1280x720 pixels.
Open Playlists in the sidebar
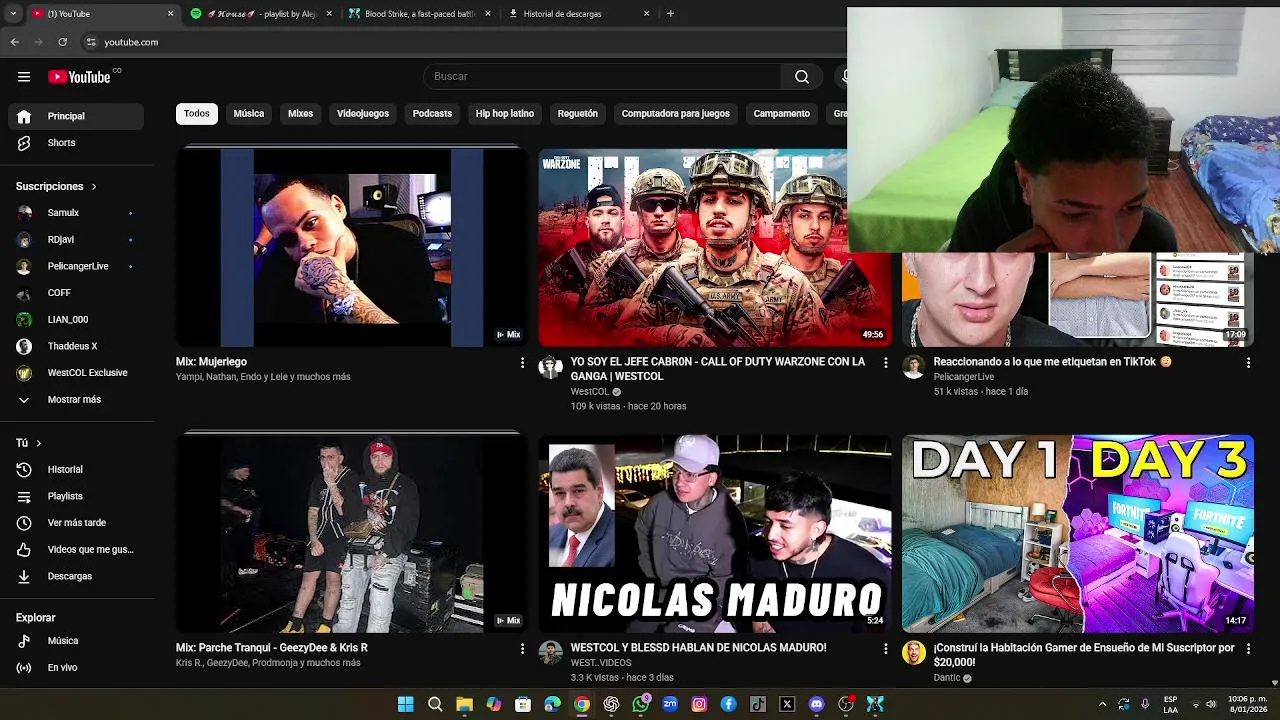pyautogui.click(x=76, y=496)
